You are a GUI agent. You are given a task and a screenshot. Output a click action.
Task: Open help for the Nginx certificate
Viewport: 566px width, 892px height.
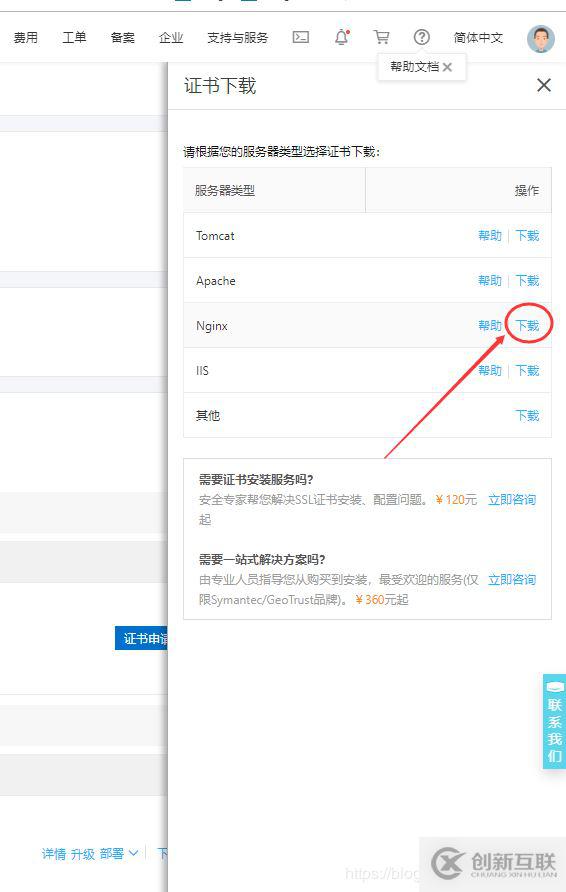point(490,325)
